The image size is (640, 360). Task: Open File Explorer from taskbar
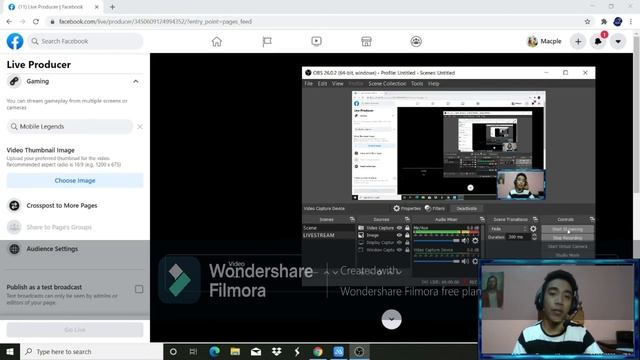tap(235, 351)
